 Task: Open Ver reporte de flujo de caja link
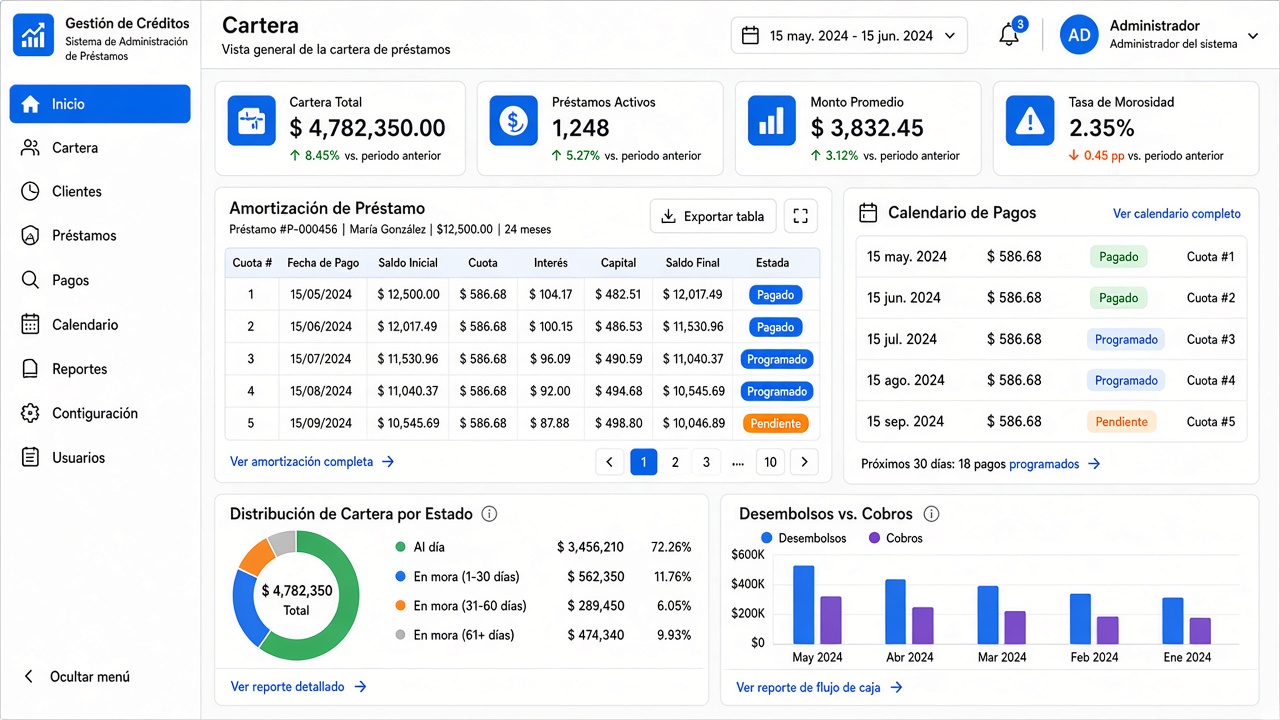(x=819, y=688)
